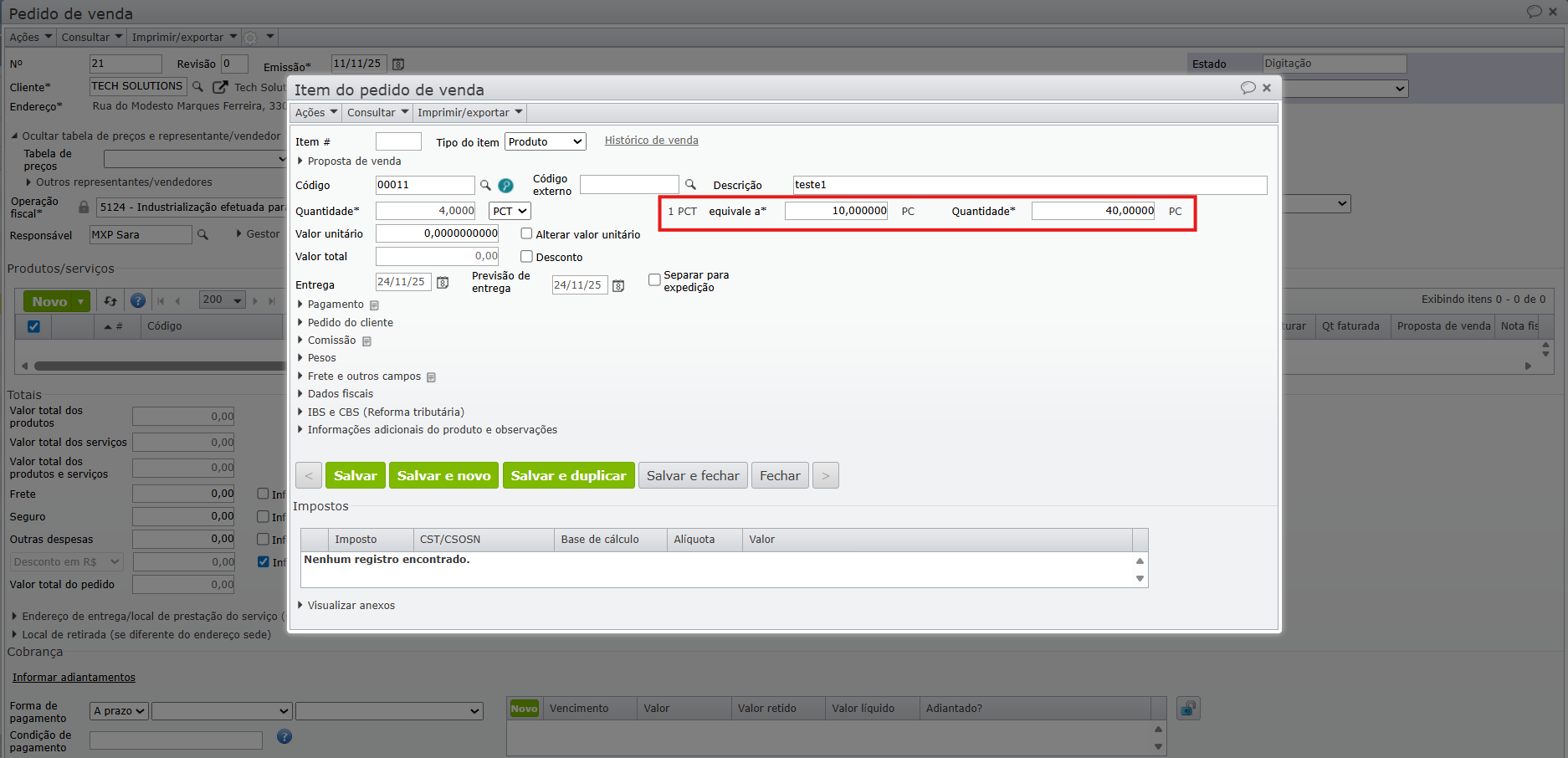Open Imprimir/exportar menu of Pedido de venda

coord(184,38)
